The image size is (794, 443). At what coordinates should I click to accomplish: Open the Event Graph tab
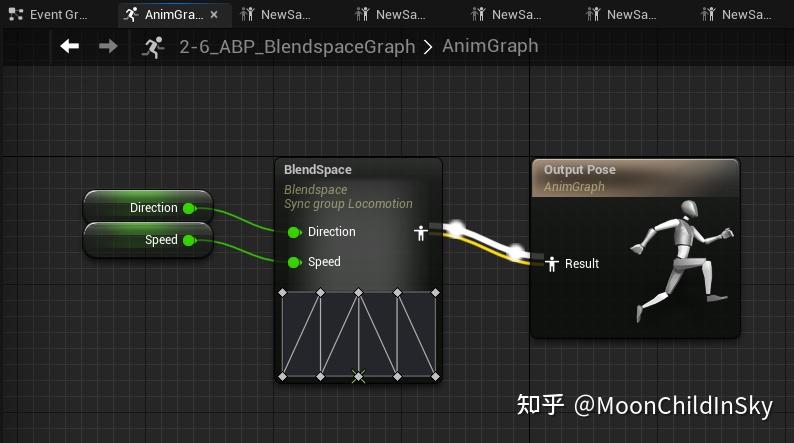49,15
